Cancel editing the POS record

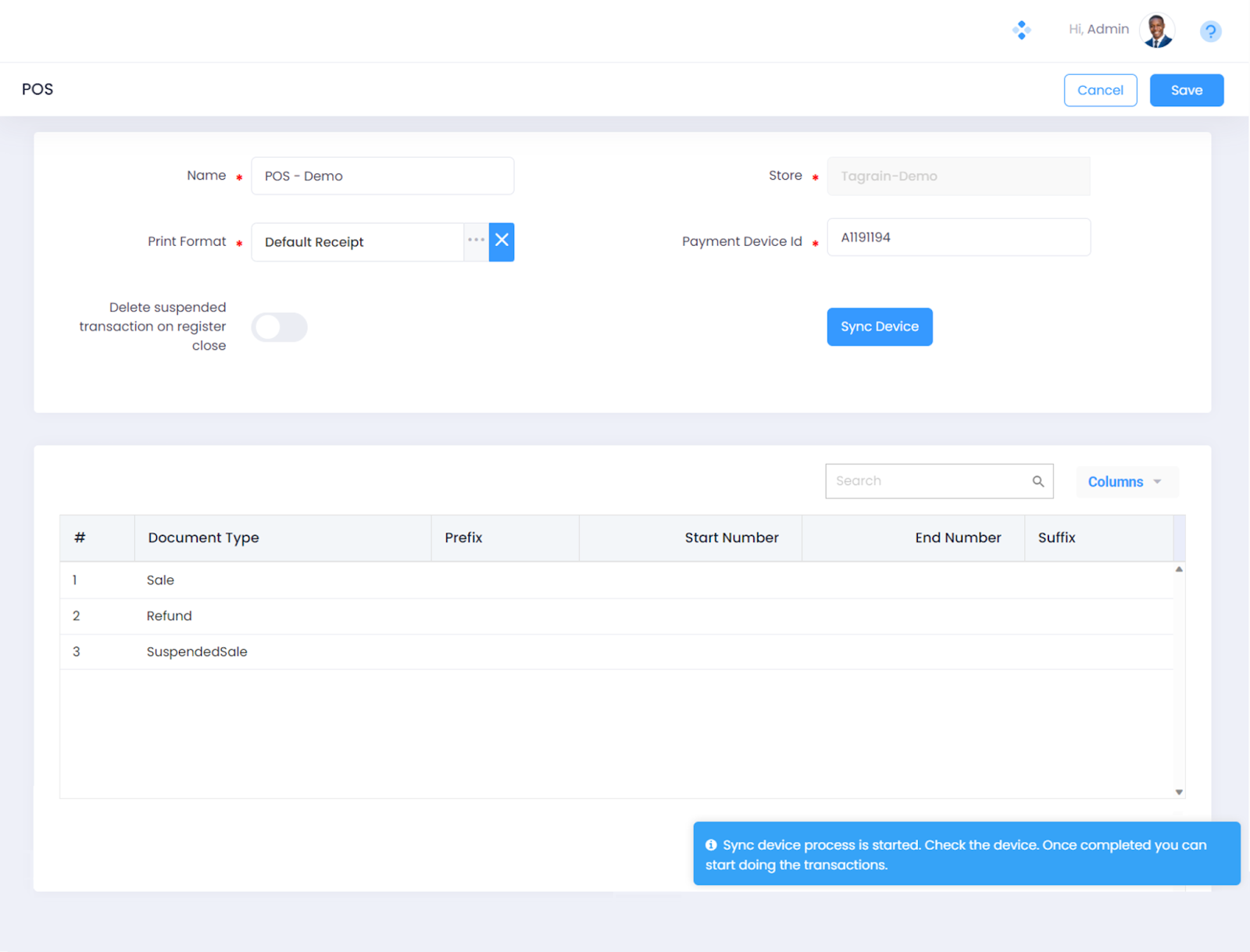pyautogui.click(x=1099, y=90)
